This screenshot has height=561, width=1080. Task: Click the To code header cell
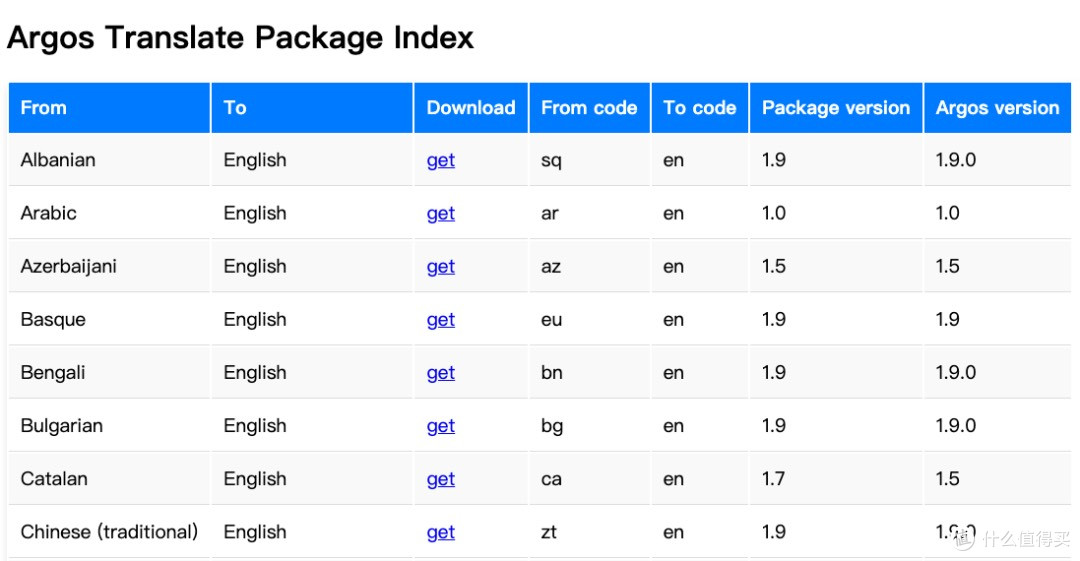pos(700,108)
